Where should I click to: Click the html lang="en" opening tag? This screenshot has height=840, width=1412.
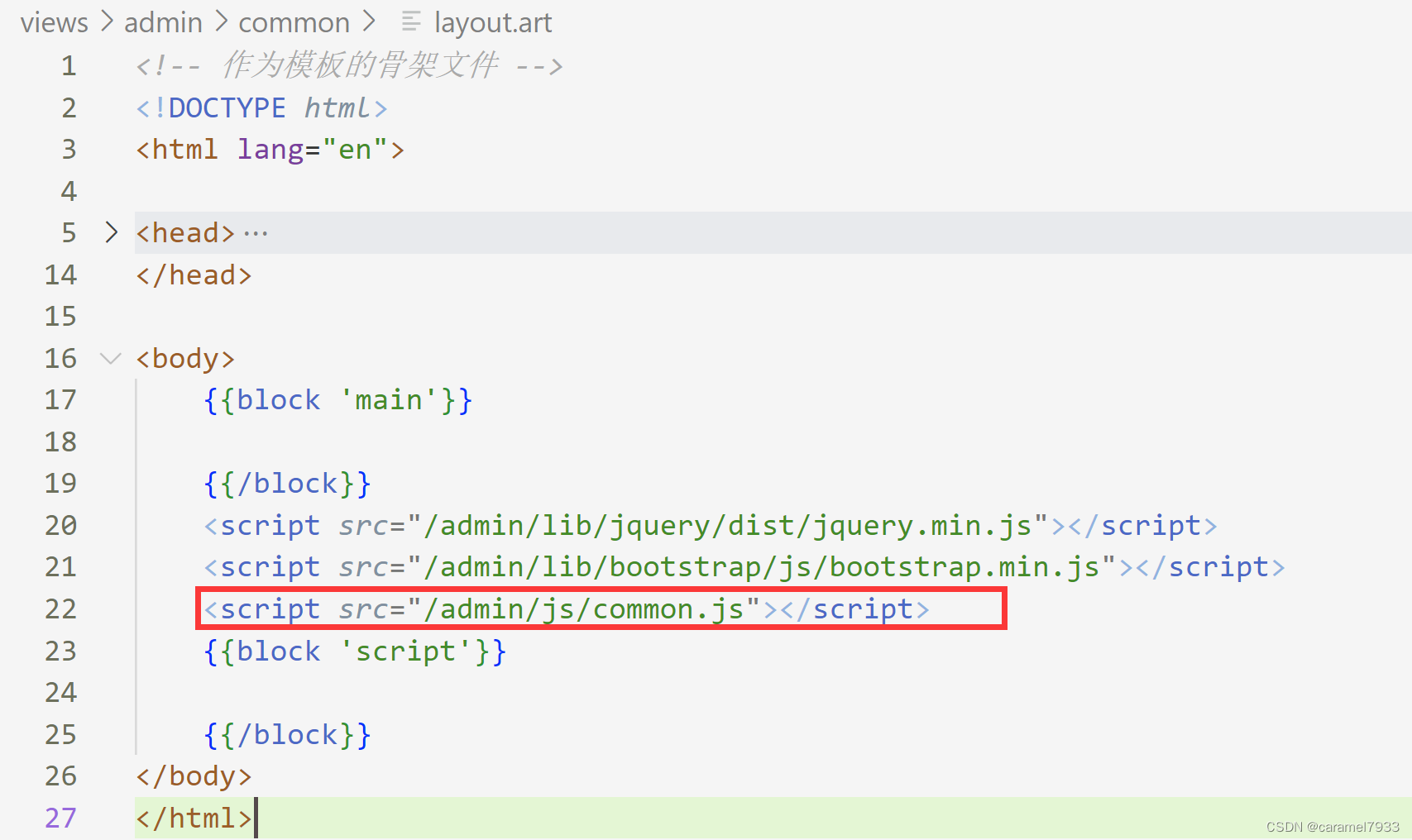270,150
